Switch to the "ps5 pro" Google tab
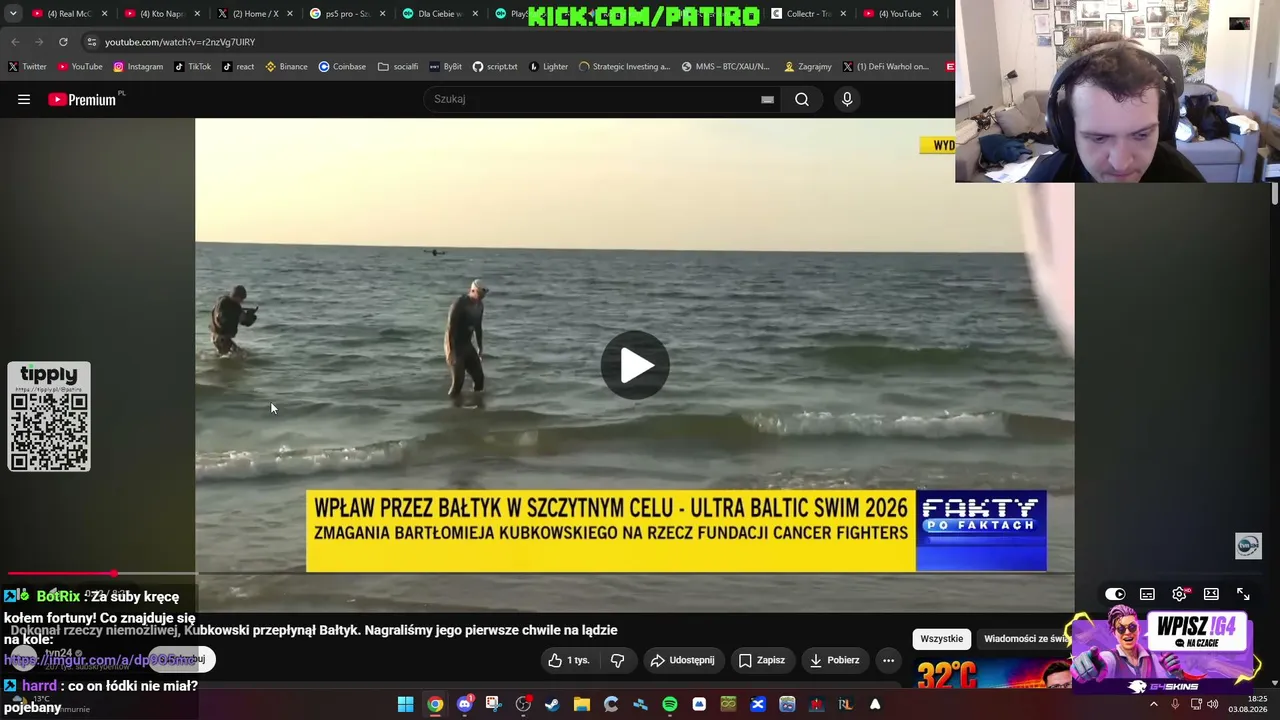Viewport: 1280px width, 720px height. 347,14
